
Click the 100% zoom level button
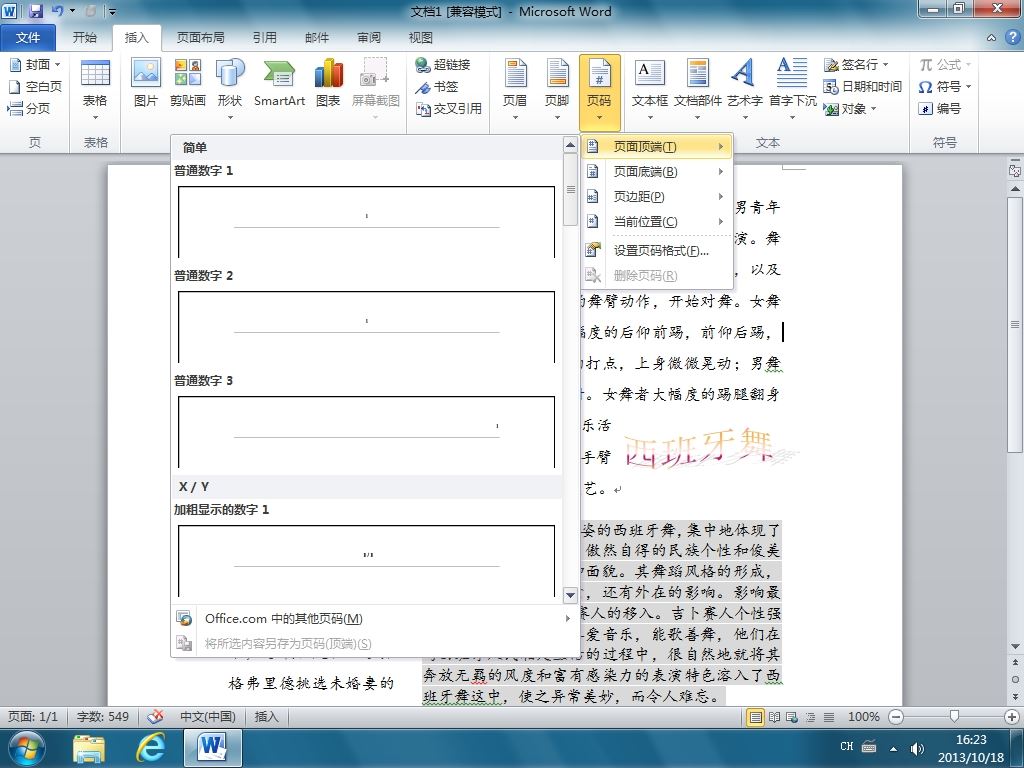point(863,717)
